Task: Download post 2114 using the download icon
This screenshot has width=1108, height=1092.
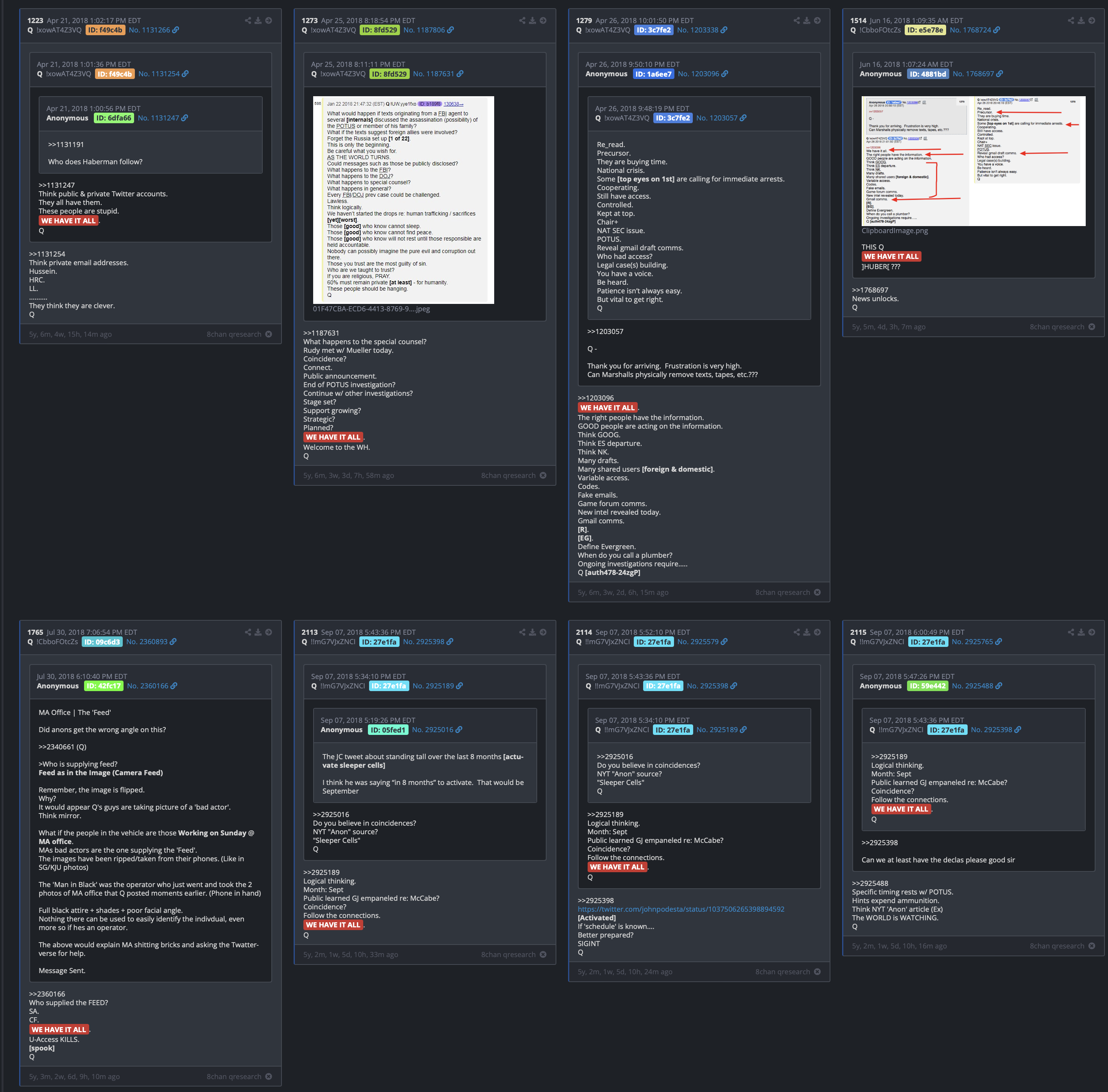Action: point(807,632)
